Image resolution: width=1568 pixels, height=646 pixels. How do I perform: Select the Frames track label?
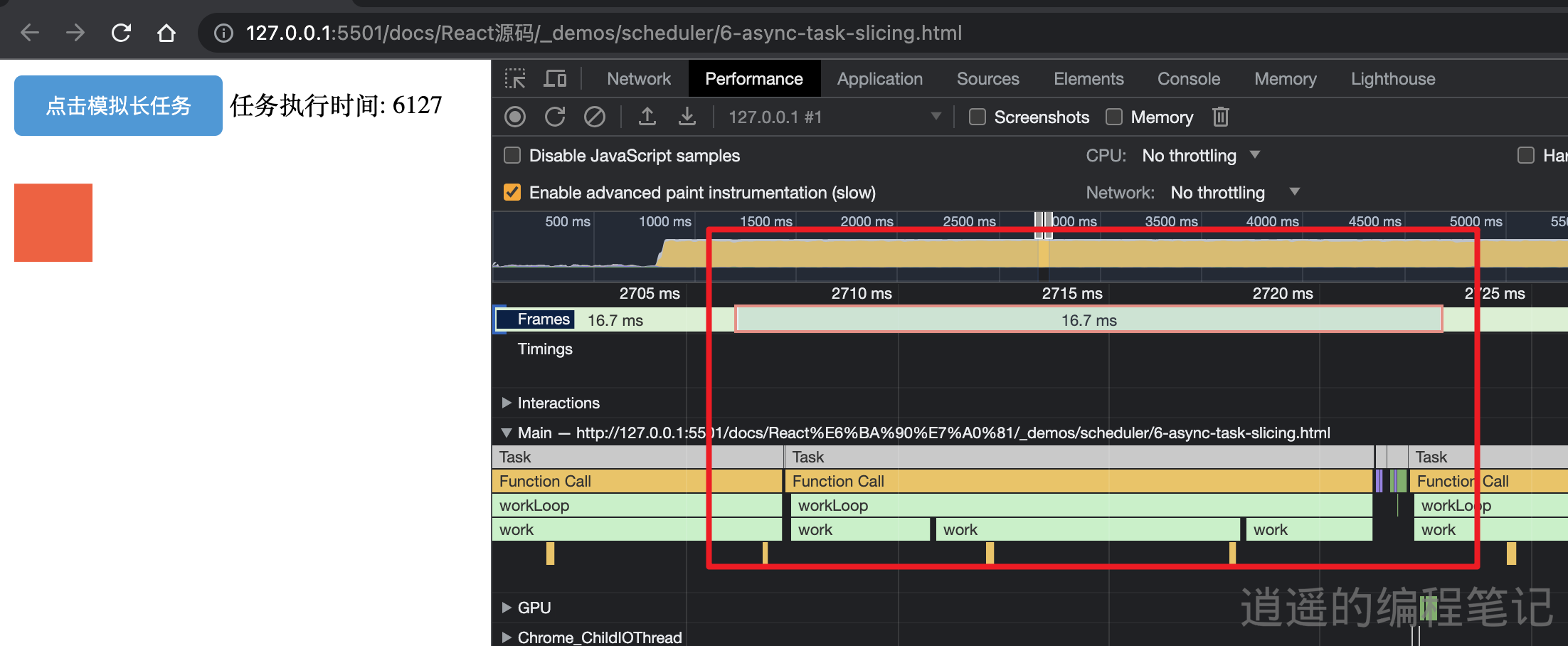544,319
